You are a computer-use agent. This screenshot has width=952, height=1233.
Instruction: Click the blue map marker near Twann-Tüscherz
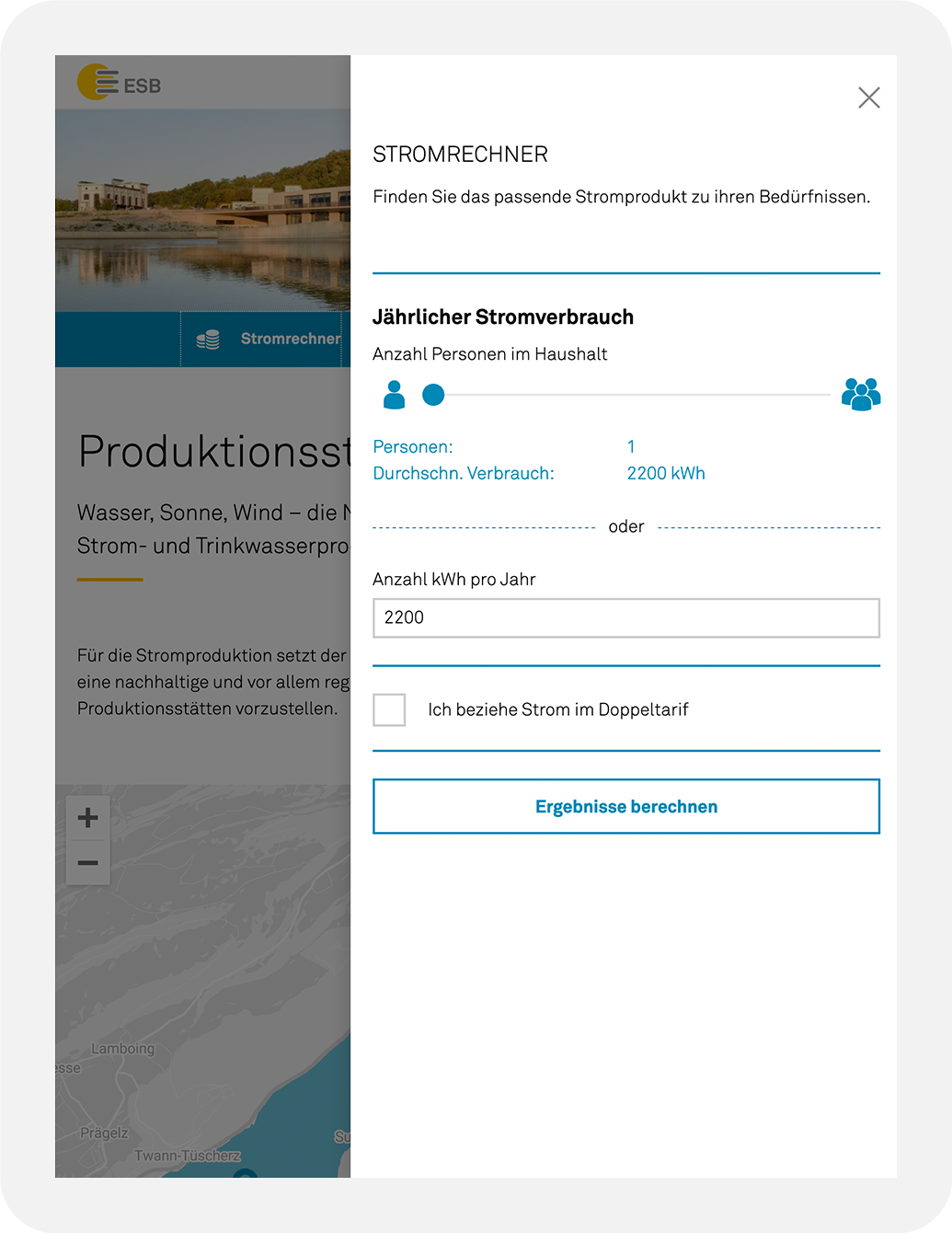tap(245, 1173)
